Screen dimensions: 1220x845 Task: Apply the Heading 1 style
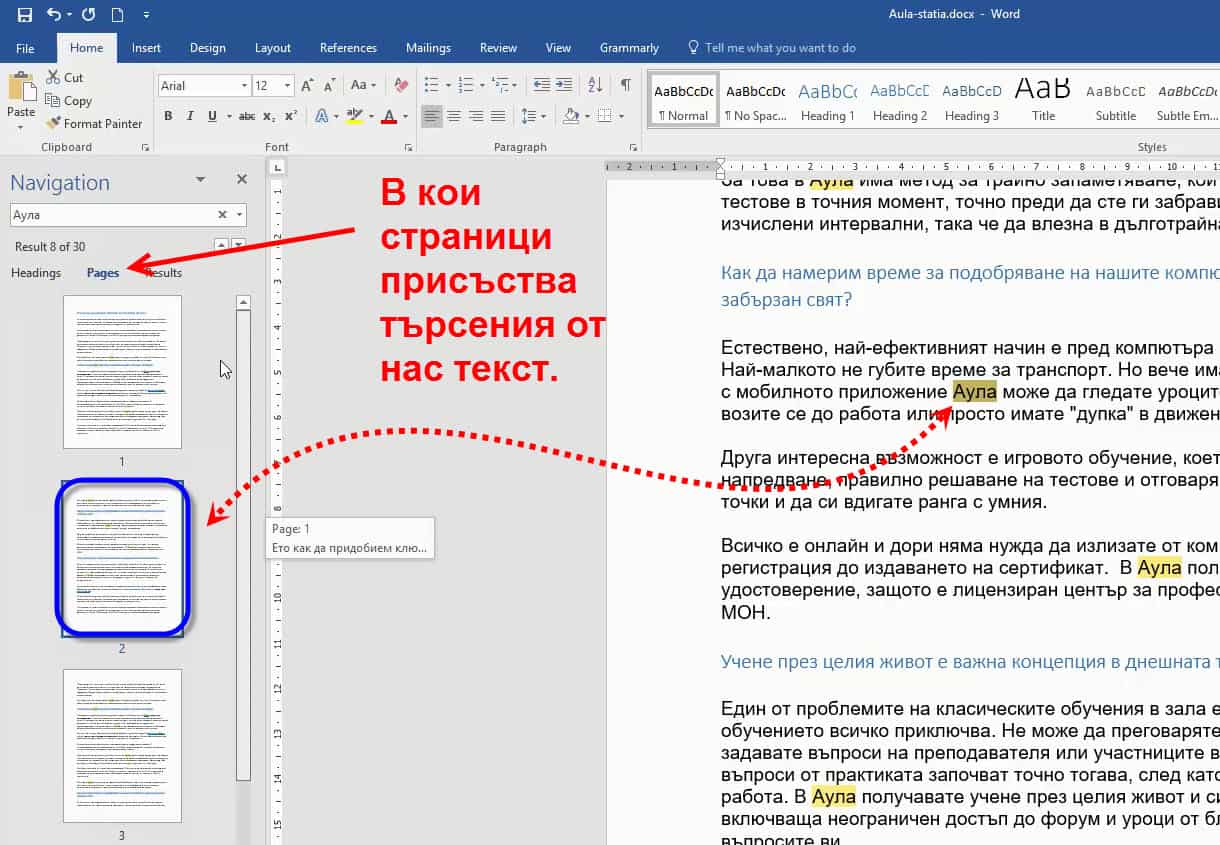coord(827,99)
